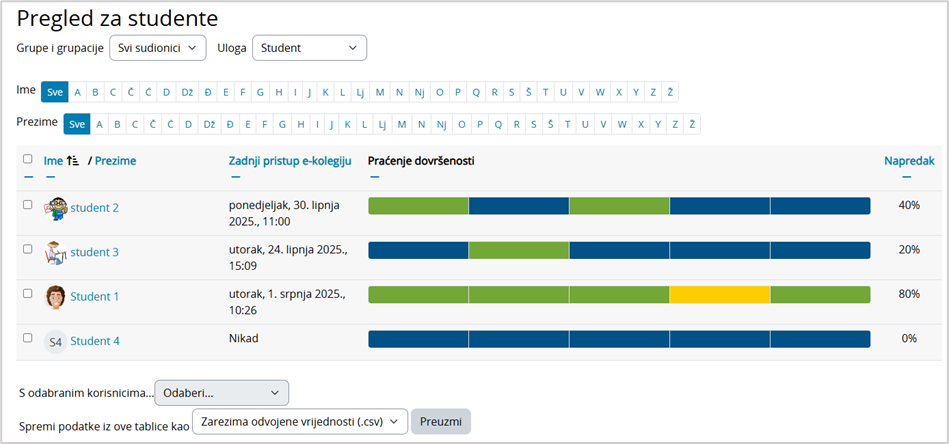The height and width of the screenshot is (444, 949).
Task: Tick the checkbox for student 2
Action: point(28,204)
